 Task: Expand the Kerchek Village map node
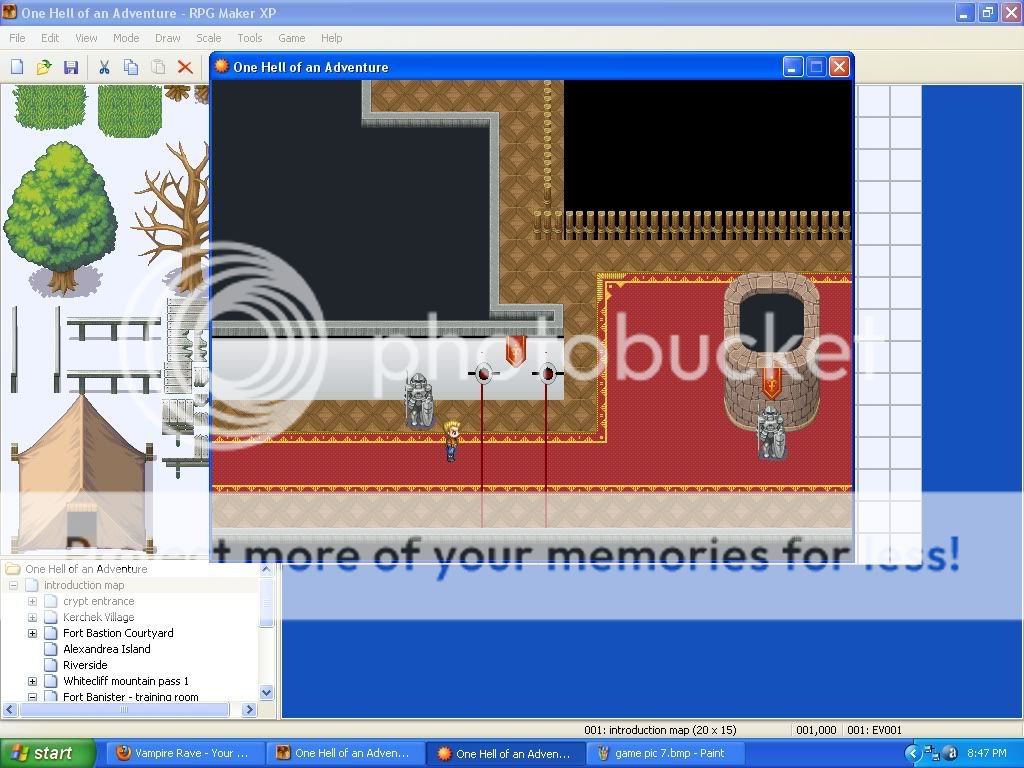click(32, 617)
